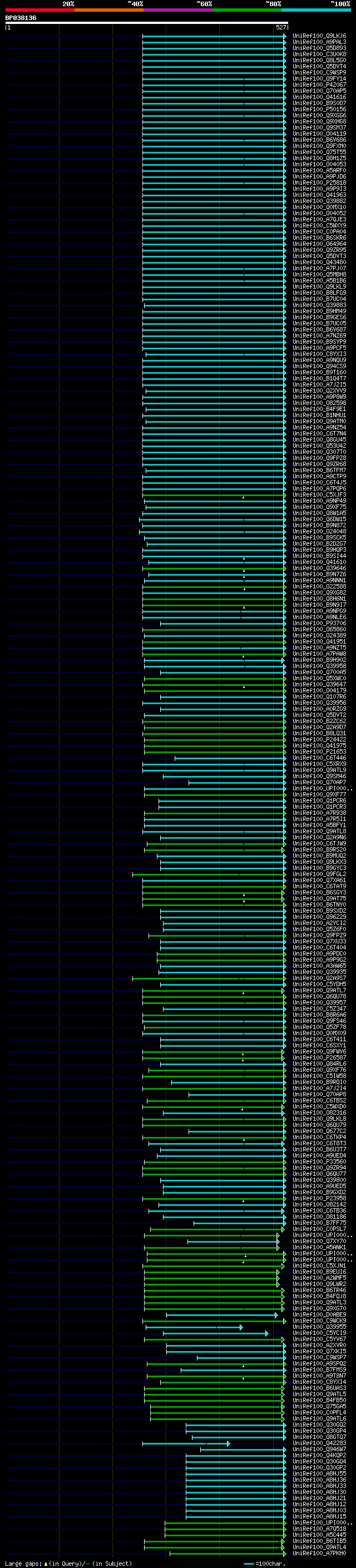Select hit UniRef100_A8HJ15
356x1568 pixels.
click(319, 1516)
